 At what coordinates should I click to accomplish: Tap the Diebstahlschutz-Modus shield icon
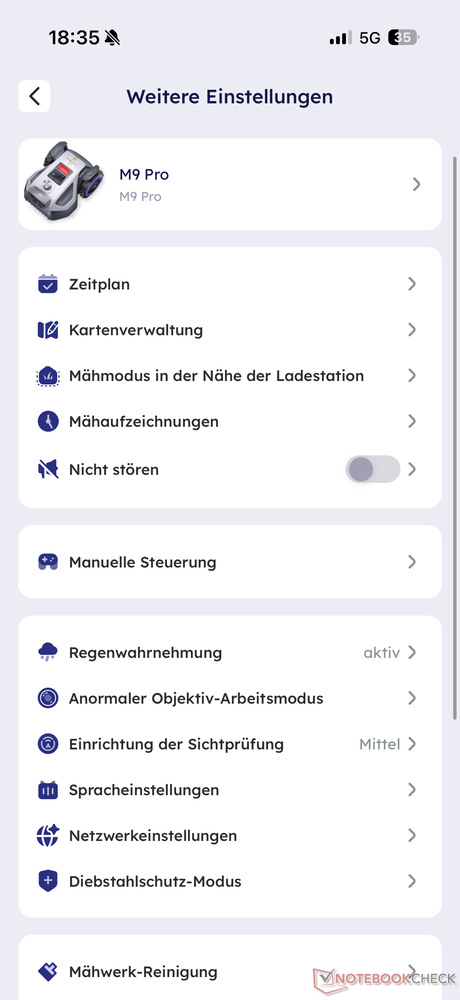pos(48,881)
